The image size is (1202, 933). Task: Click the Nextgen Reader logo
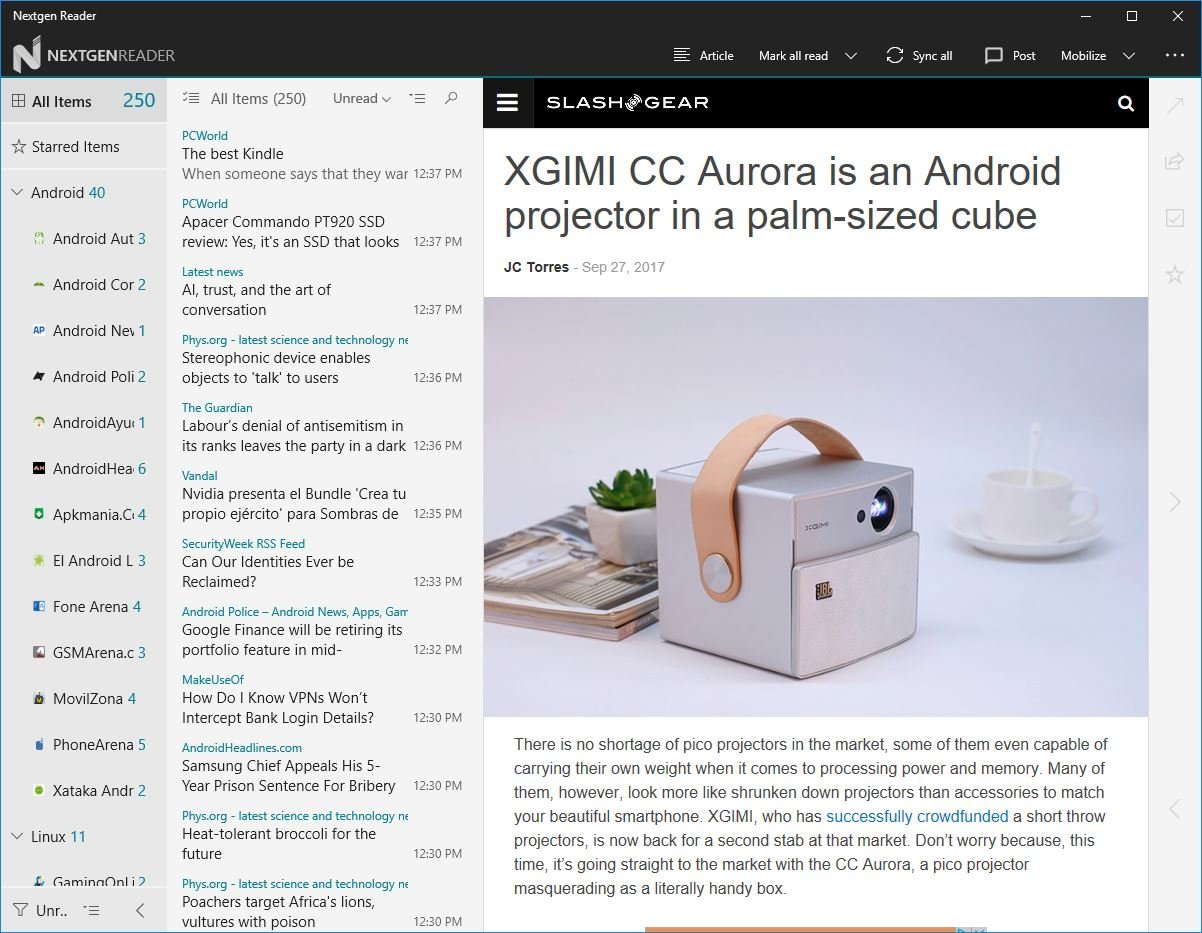click(x=94, y=56)
